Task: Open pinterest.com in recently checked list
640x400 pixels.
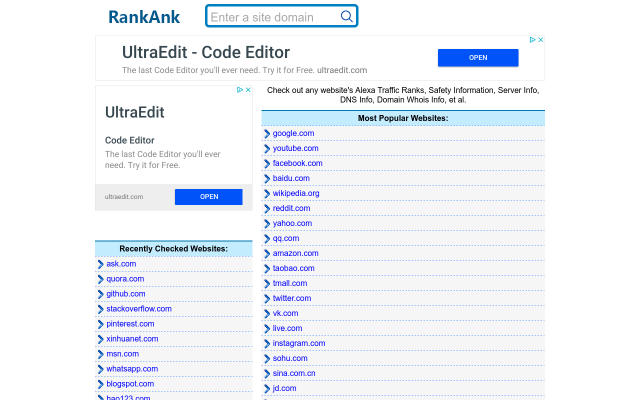Action: (130, 324)
